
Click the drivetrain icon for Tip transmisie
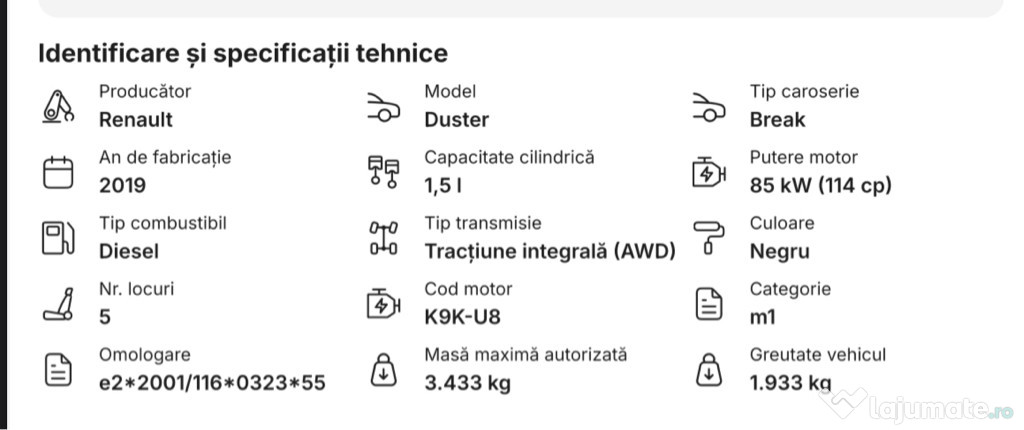[383, 238]
